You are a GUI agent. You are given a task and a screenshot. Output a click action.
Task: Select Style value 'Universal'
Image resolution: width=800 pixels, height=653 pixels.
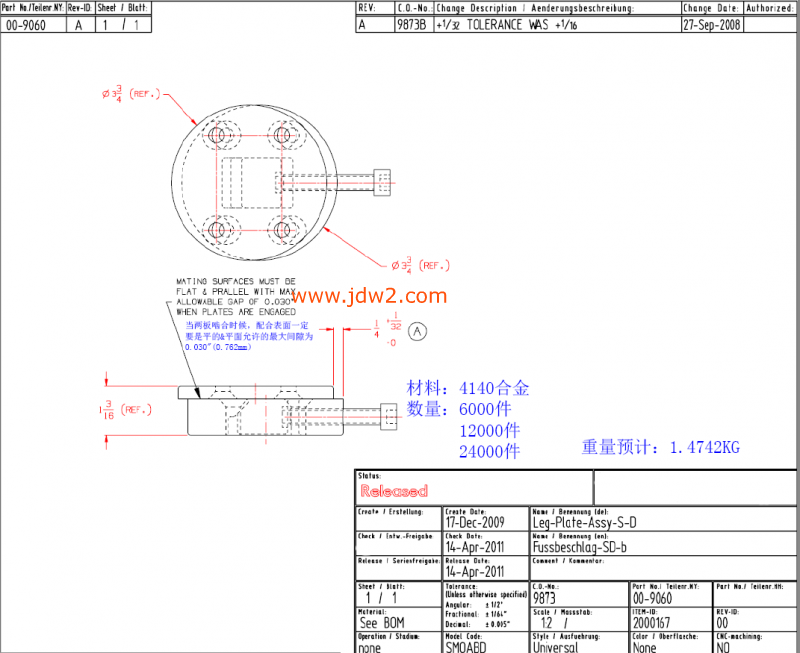(555, 647)
